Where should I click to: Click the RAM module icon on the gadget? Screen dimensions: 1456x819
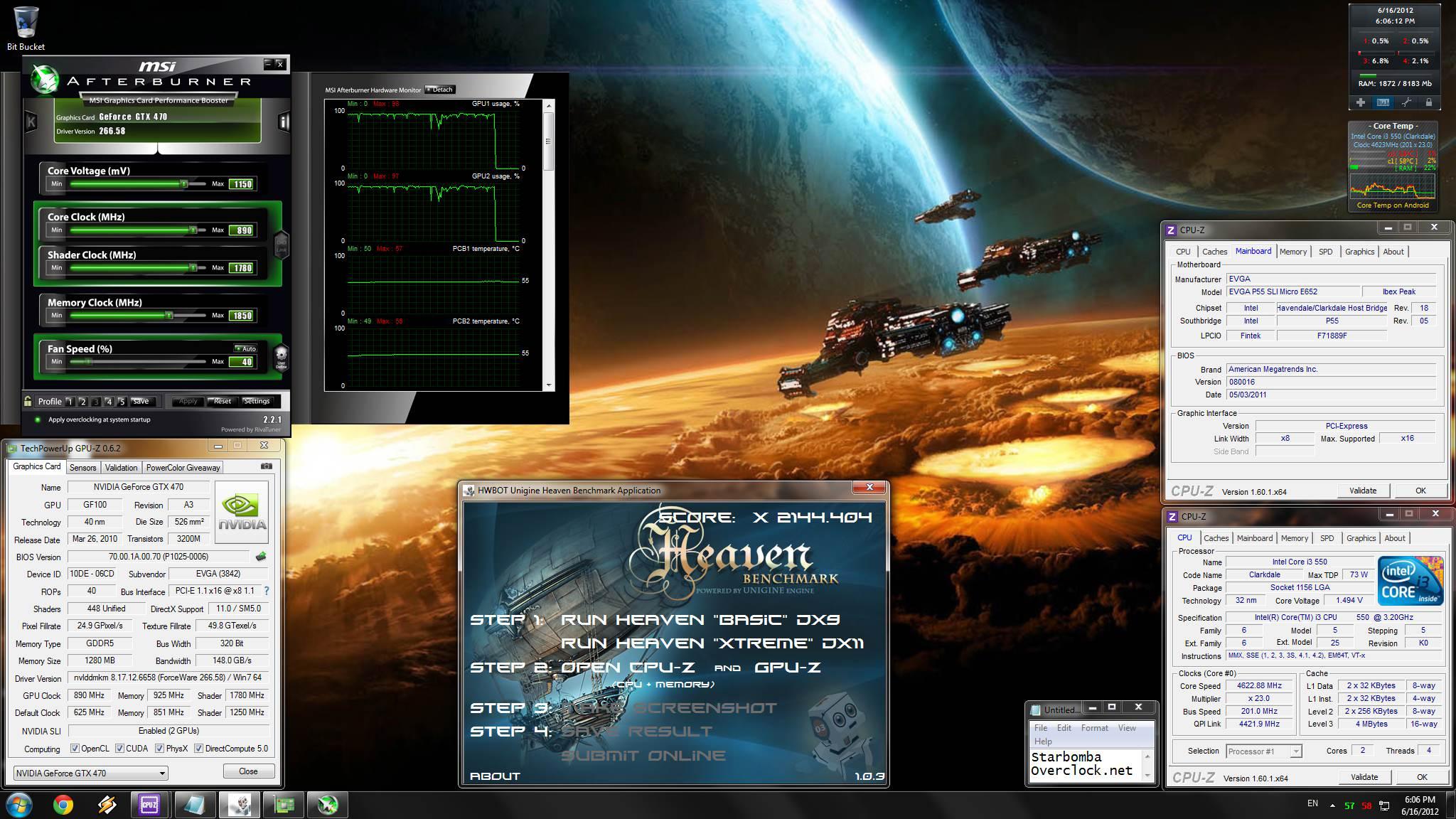[1383, 102]
